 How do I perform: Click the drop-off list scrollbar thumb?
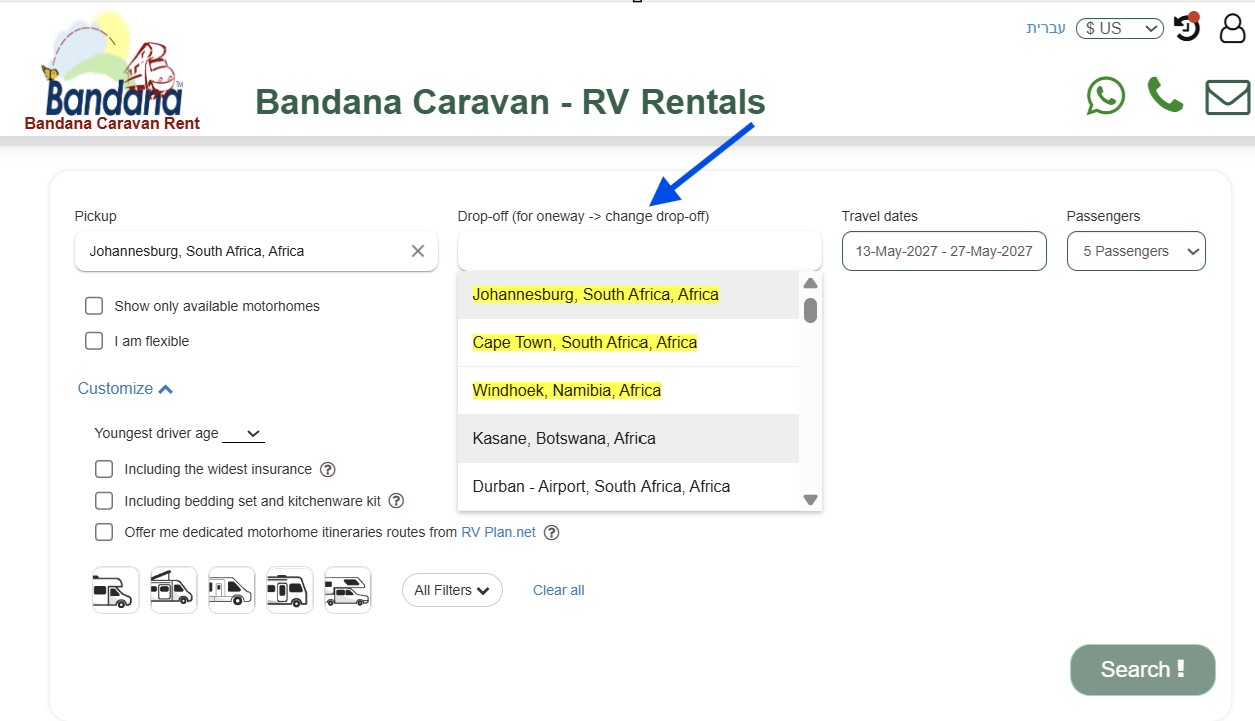click(x=810, y=310)
